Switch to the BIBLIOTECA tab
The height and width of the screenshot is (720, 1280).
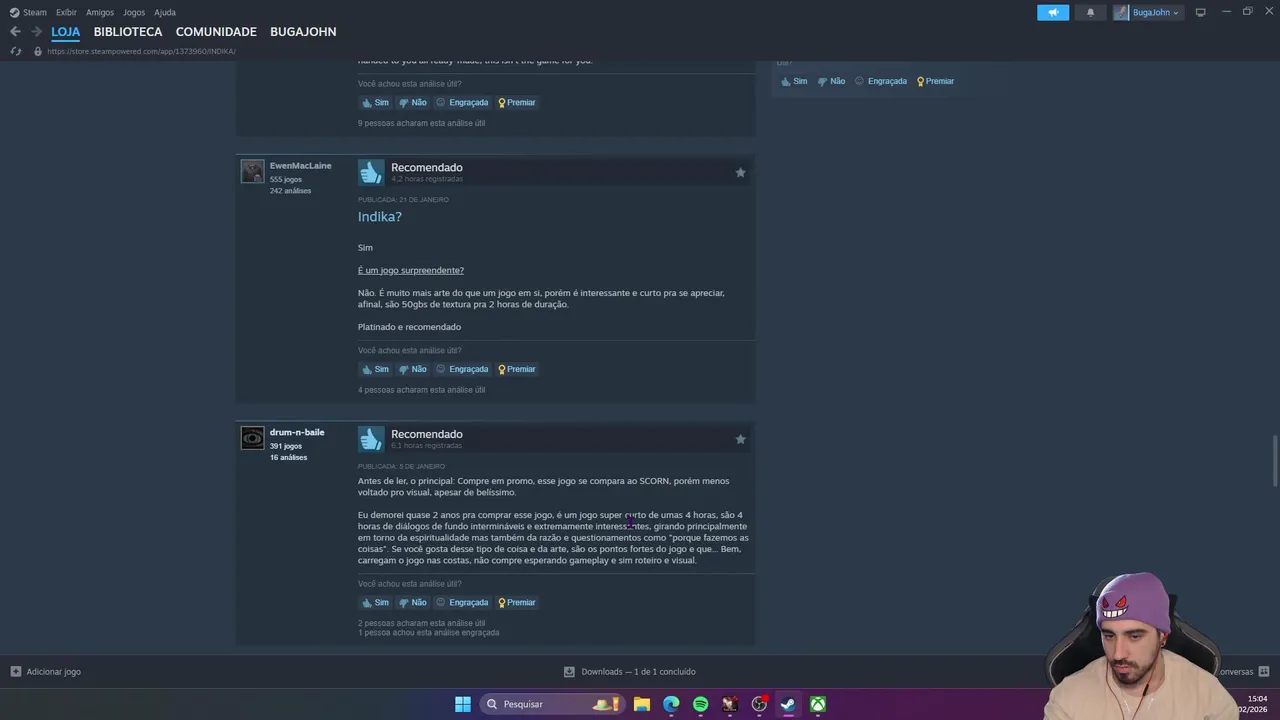pos(128,32)
